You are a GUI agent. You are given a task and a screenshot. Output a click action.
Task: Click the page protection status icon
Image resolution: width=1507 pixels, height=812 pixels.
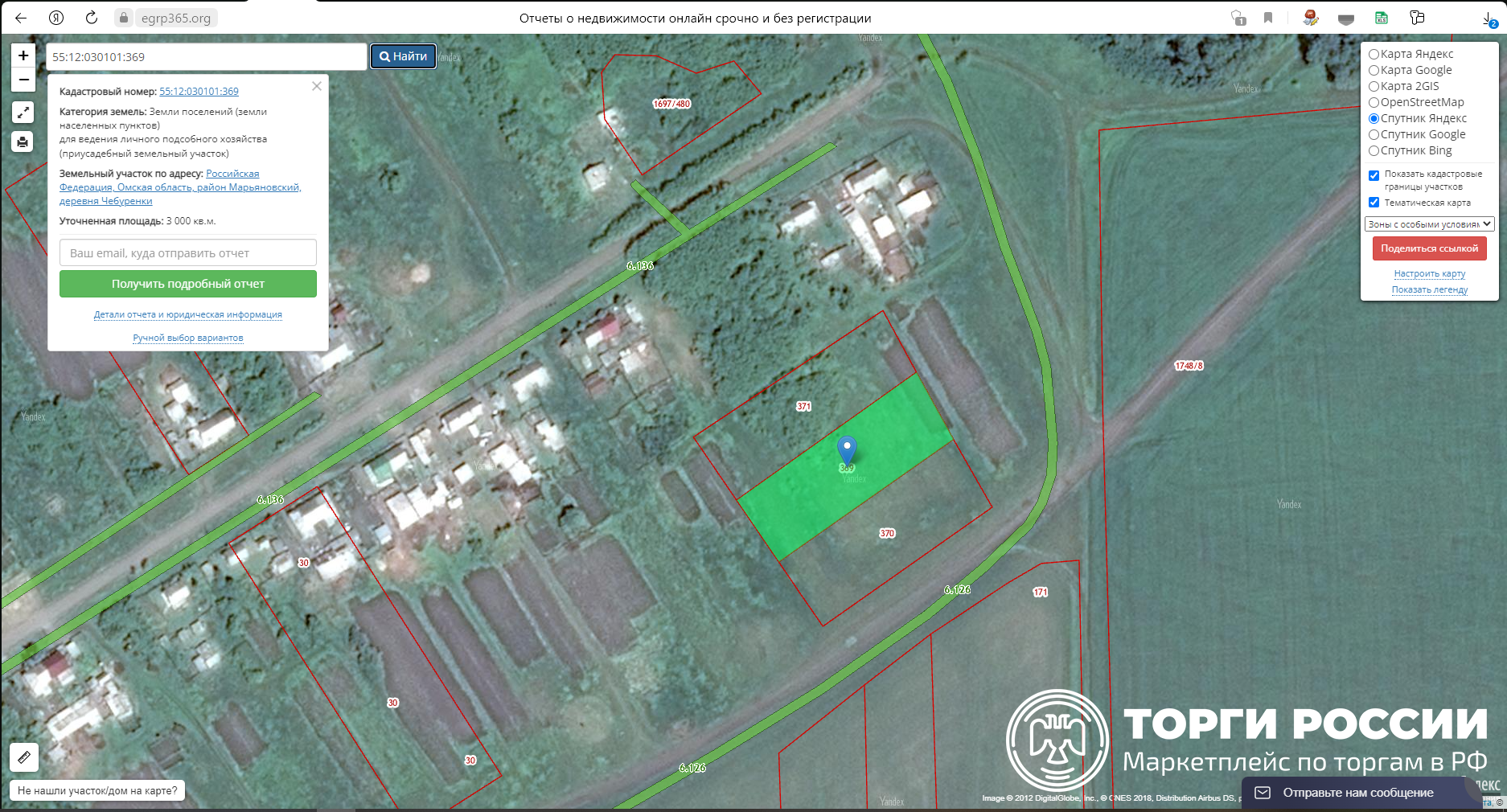coord(1238,18)
